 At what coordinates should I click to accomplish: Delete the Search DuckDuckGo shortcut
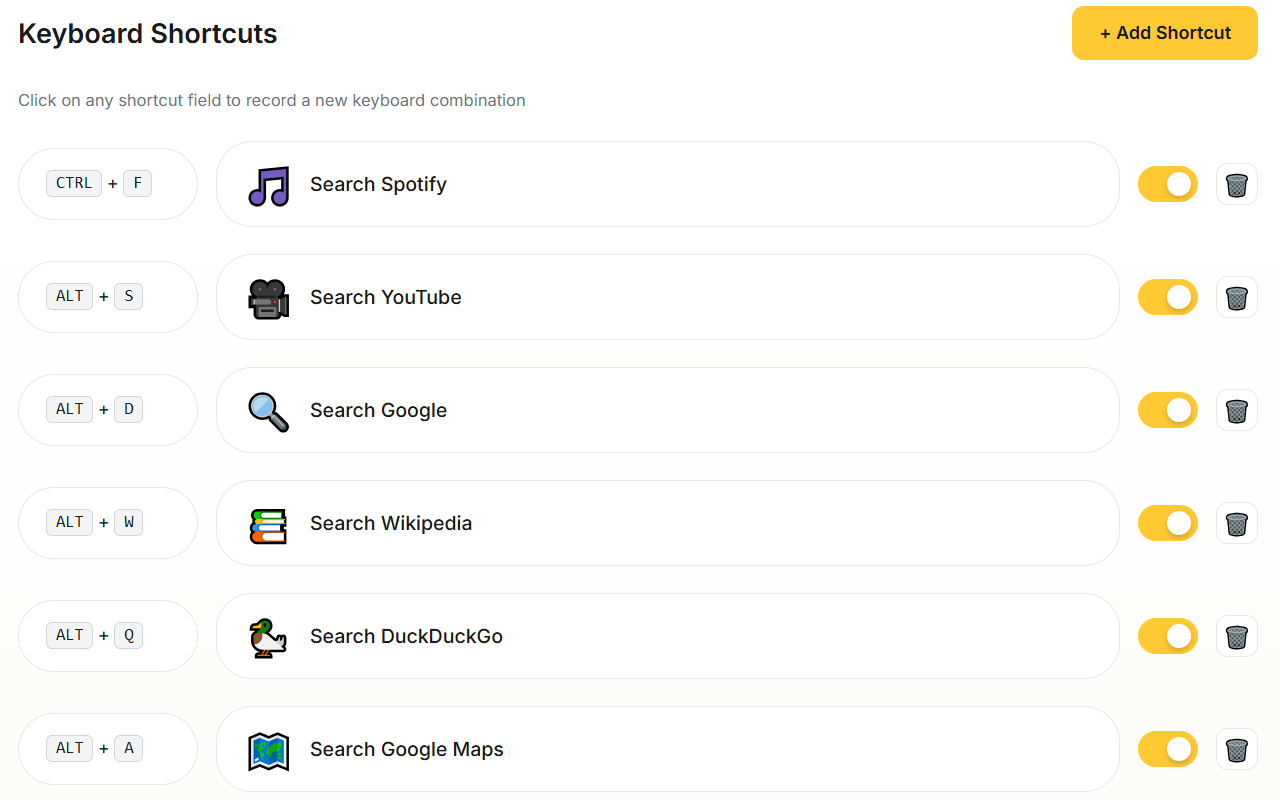click(x=1237, y=636)
